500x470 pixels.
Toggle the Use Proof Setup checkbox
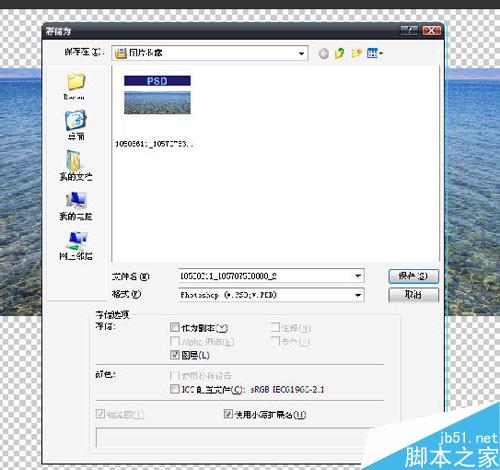click(x=175, y=376)
